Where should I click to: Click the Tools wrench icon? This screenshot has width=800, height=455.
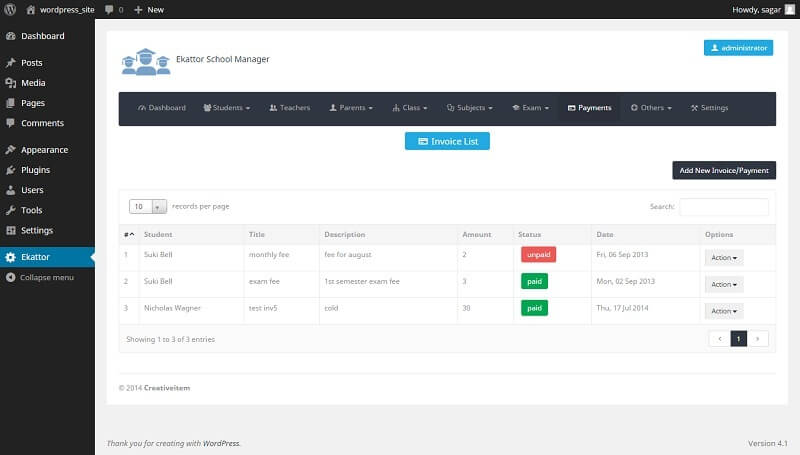11,210
